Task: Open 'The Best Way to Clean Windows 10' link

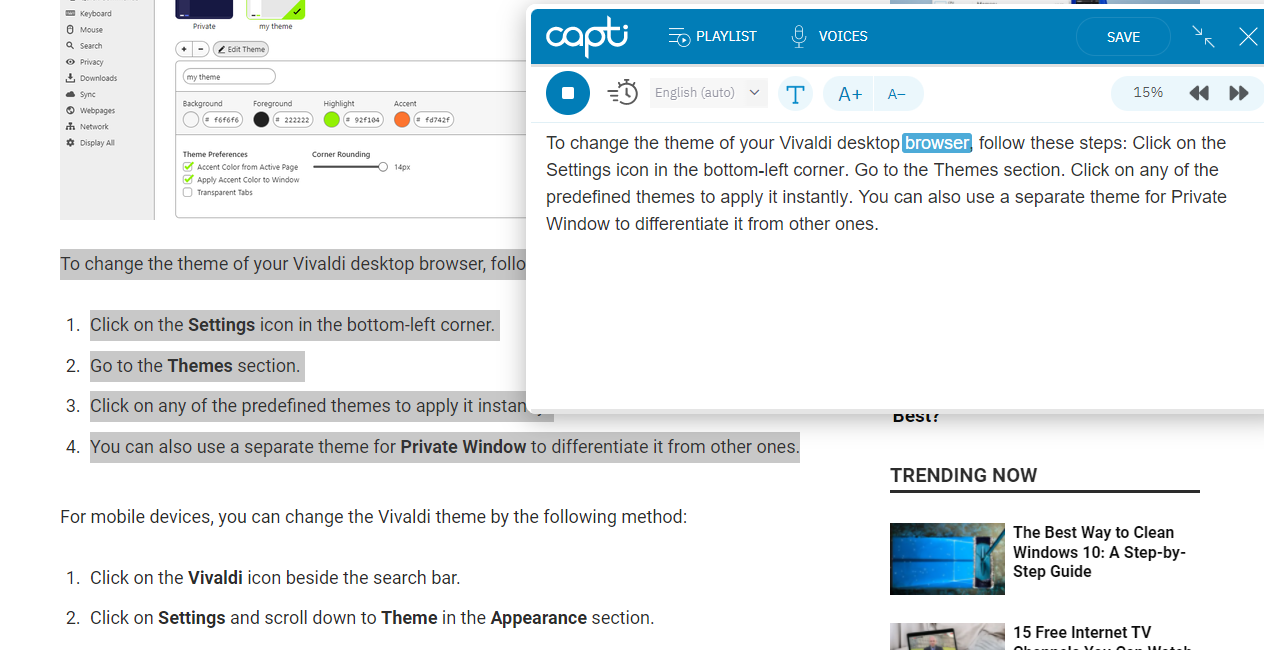Action: click(x=1099, y=552)
